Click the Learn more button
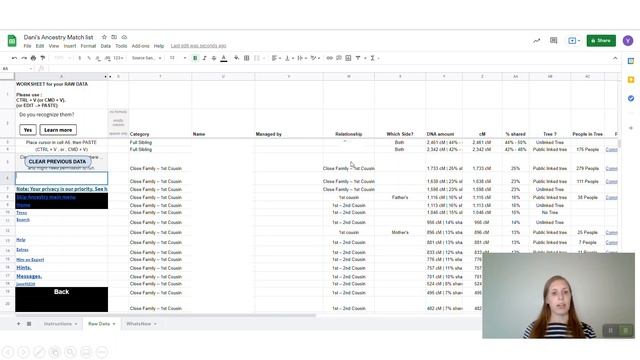The image size is (640, 360). coord(58,130)
